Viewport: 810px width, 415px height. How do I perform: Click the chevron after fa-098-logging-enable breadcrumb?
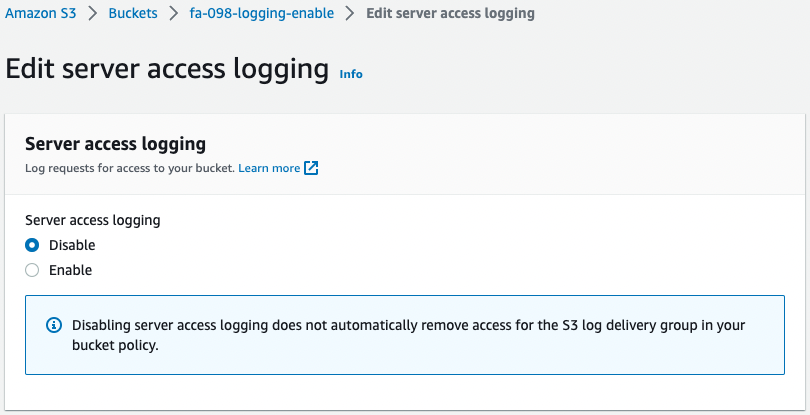pyautogui.click(x=350, y=13)
